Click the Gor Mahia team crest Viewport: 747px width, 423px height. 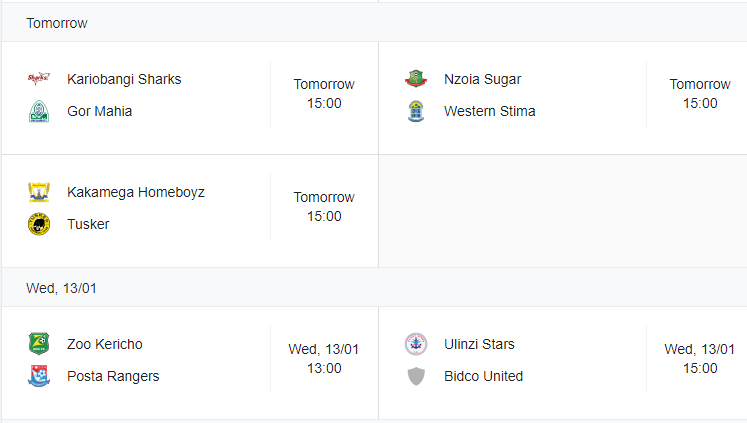point(39,111)
